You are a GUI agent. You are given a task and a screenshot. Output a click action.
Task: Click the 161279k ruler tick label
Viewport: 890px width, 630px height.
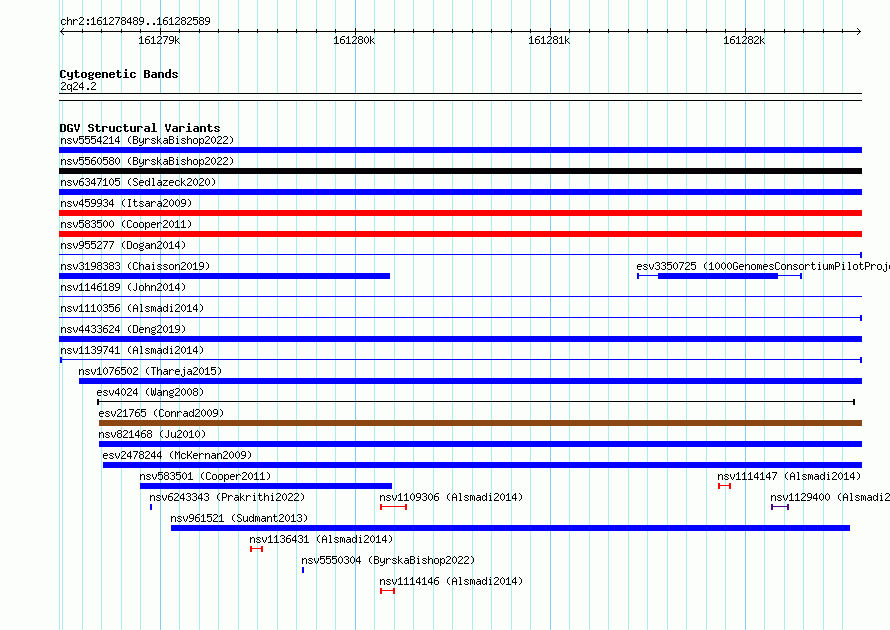tap(159, 40)
